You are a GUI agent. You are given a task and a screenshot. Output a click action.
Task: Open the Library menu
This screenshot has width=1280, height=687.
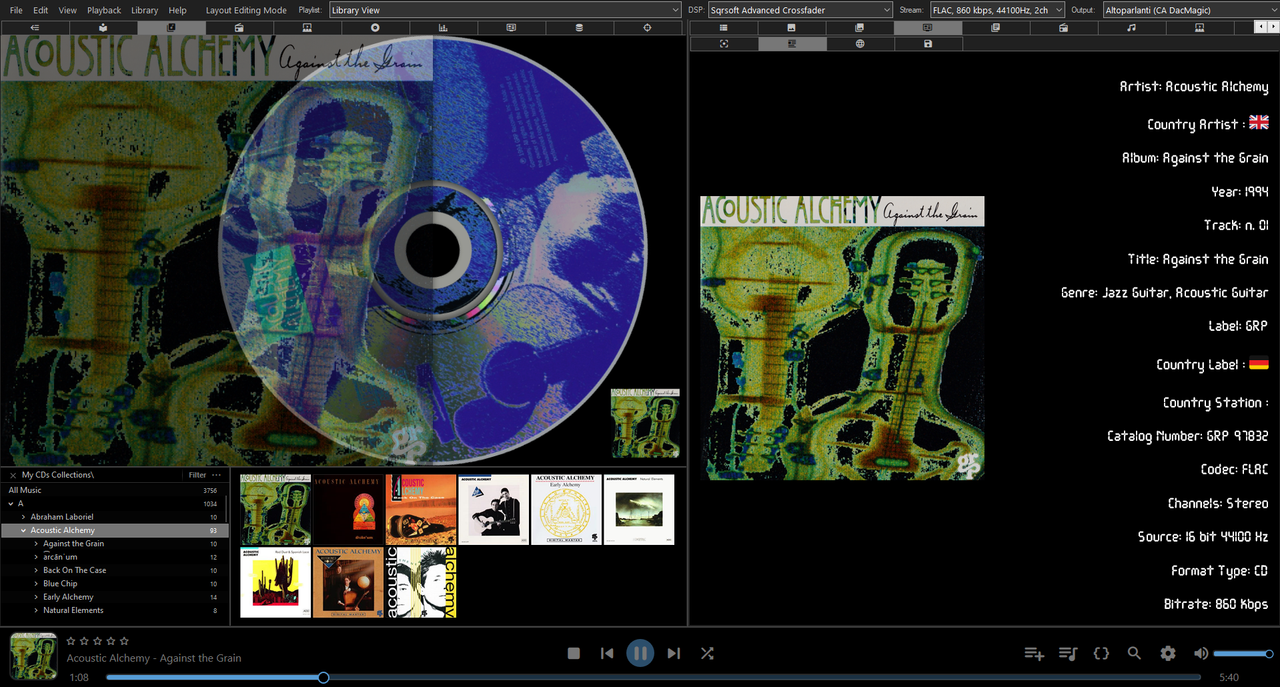coord(145,10)
